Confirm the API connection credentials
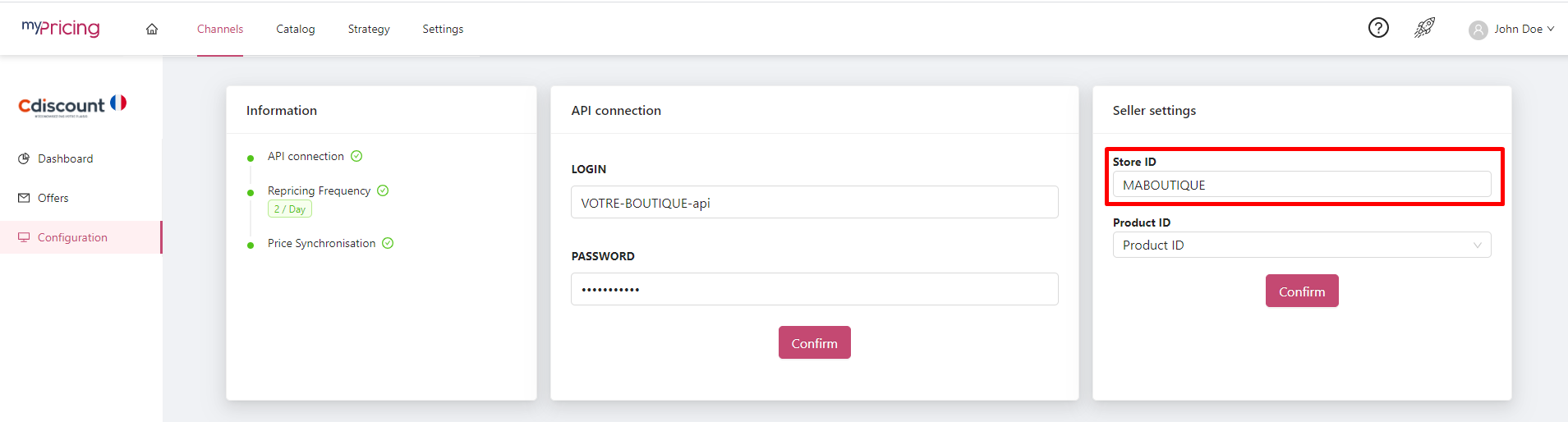1568x422 pixels. pos(814,343)
